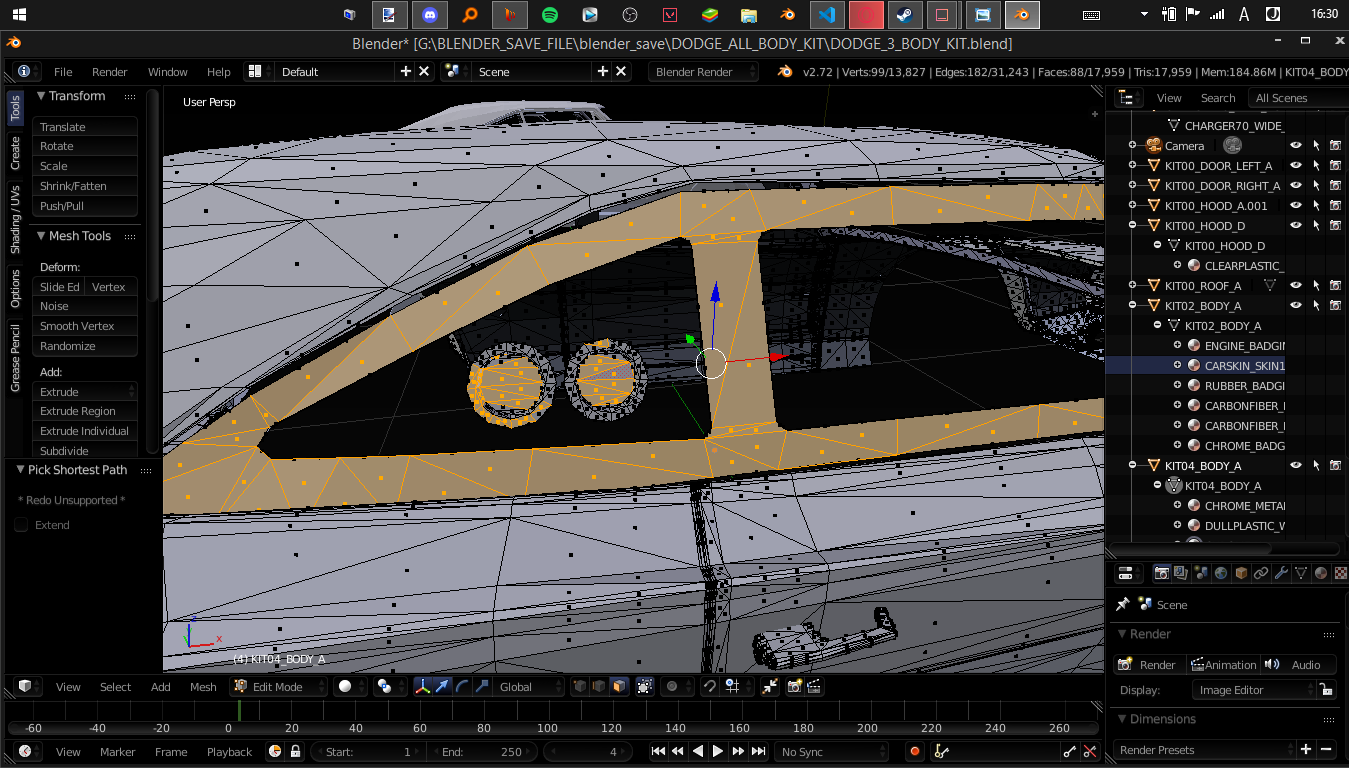Screen dimensions: 1349x768
Task: Enable the Extend checkbox
Action: click(x=21, y=525)
